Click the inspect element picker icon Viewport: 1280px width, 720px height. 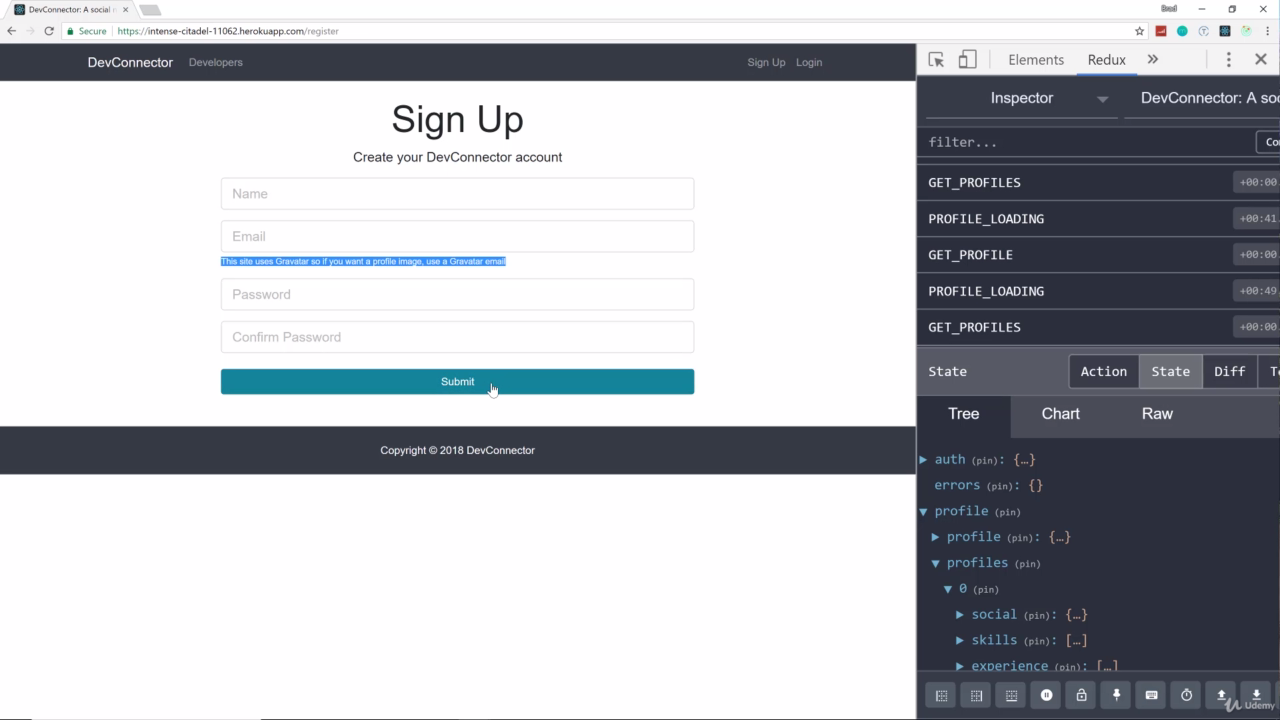[936, 60]
